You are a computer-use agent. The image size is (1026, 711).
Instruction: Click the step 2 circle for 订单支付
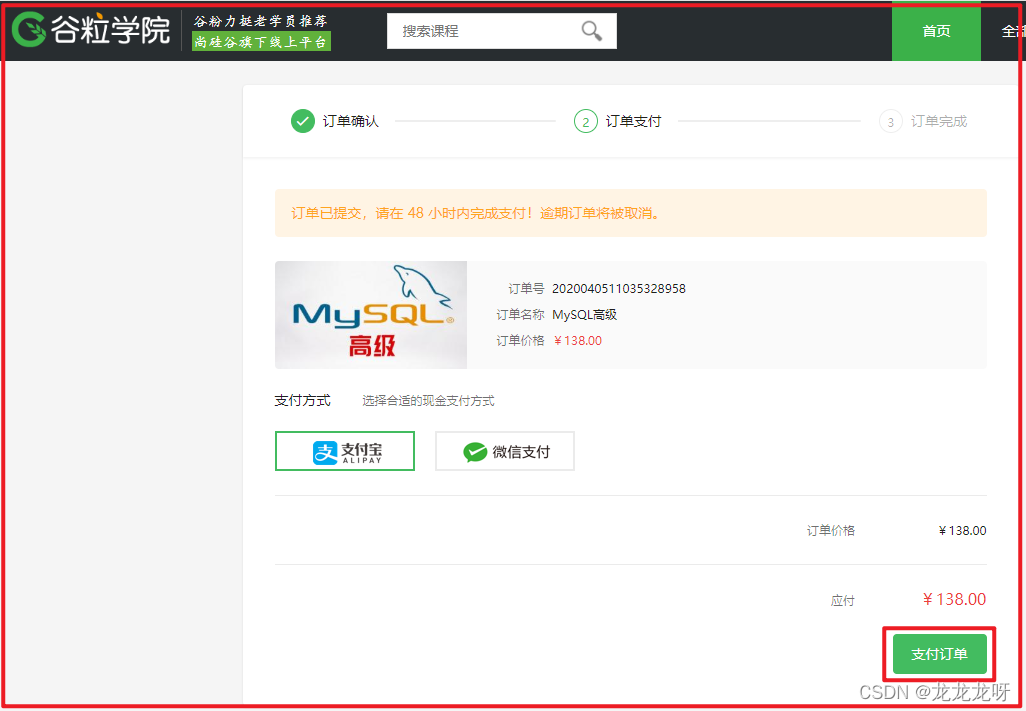pyautogui.click(x=586, y=121)
